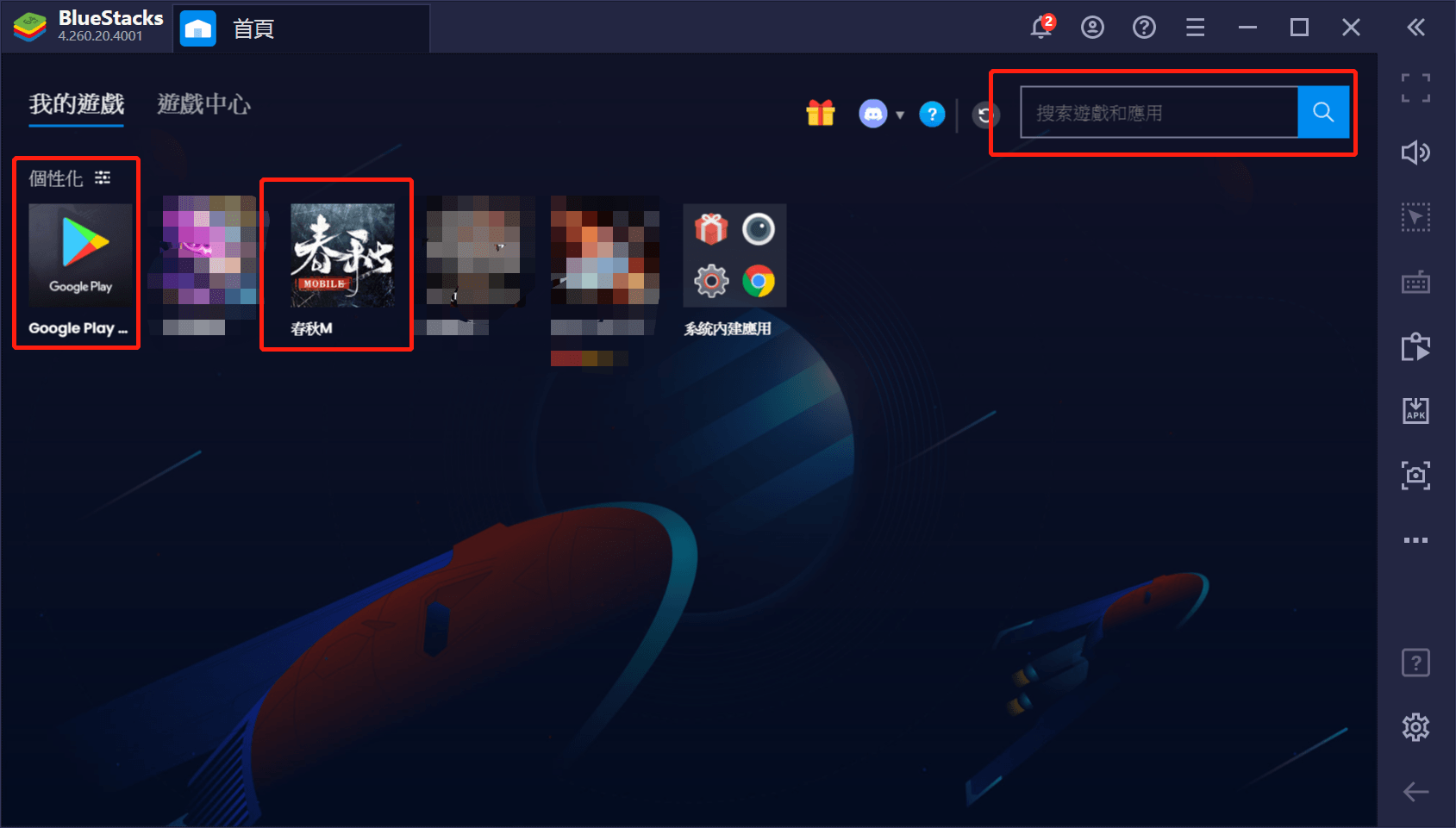
Task: Open the Discord icon
Action: point(873,114)
